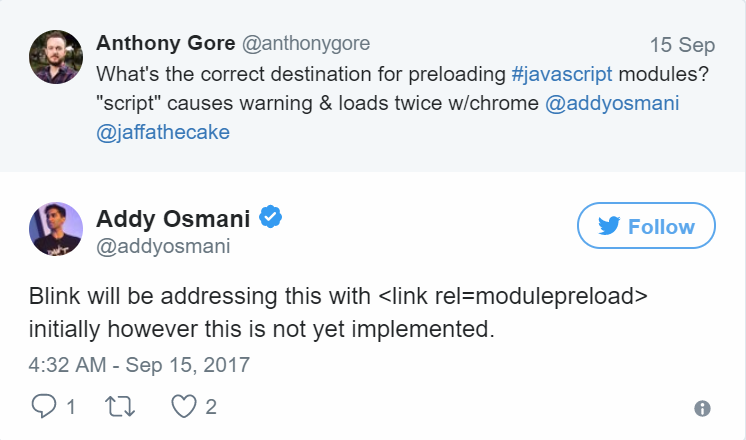Click the reply count number 1
The width and height of the screenshot is (746, 440).
(x=70, y=406)
